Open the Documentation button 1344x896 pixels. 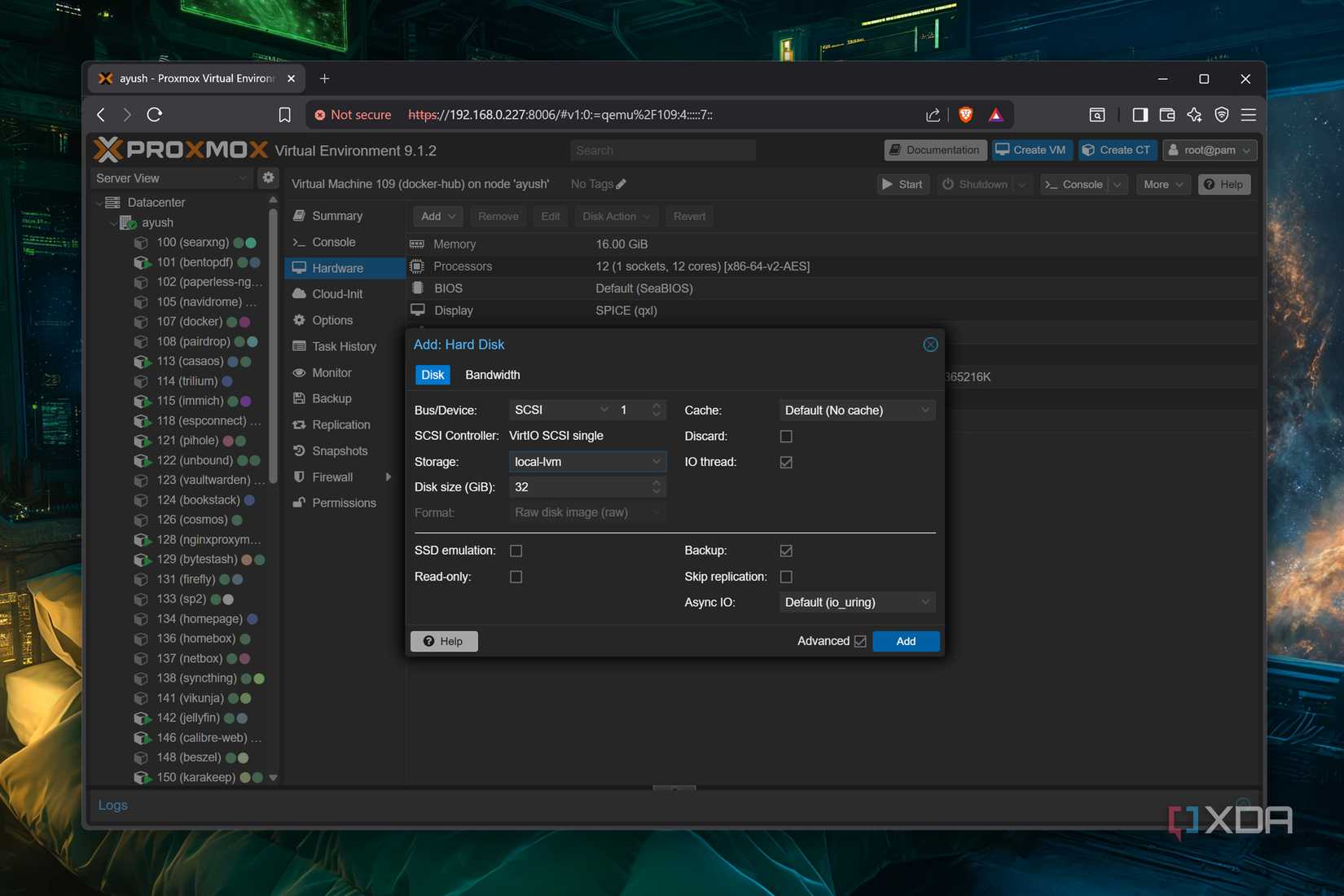coord(935,150)
